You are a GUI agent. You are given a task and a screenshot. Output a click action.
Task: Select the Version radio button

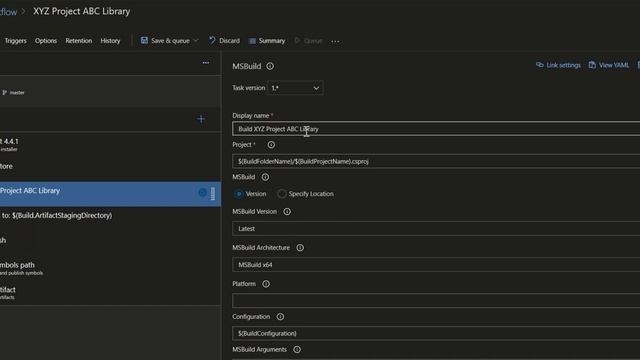pos(239,194)
